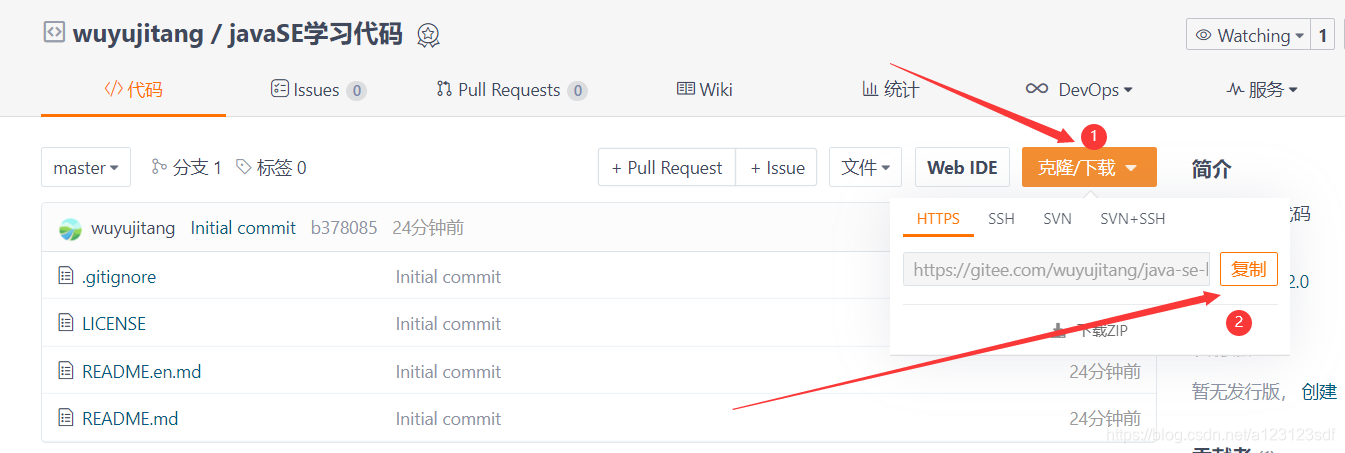The image size is (1345, 453).
Task: Open the LICENSE file
Action: (x=114, y=324)
